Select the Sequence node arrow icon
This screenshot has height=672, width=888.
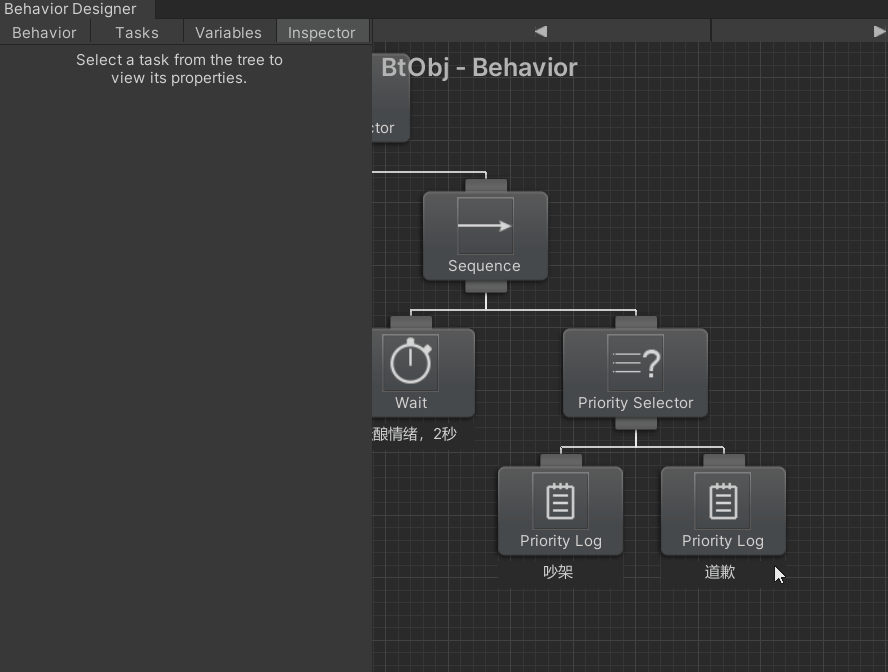(x=485, y=226)
